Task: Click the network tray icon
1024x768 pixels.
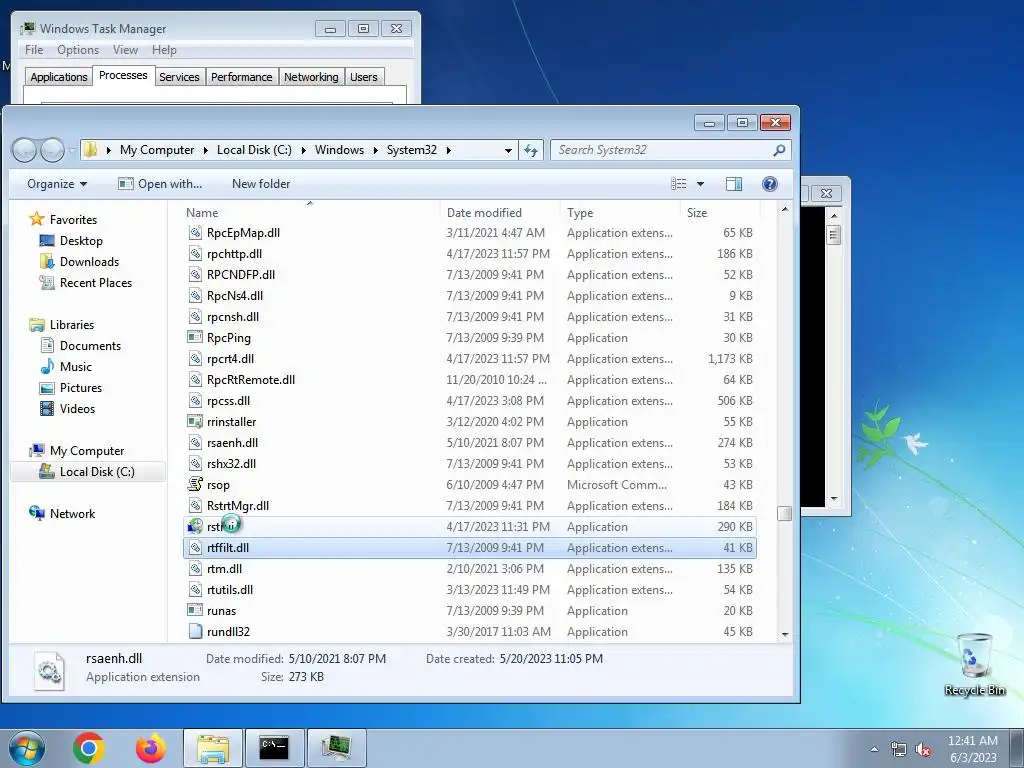Action: [x=899, y=750]
